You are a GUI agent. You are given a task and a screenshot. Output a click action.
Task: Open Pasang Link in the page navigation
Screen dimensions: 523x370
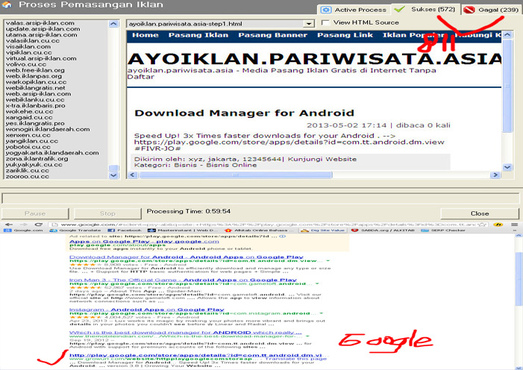click(x=345, y=35)
